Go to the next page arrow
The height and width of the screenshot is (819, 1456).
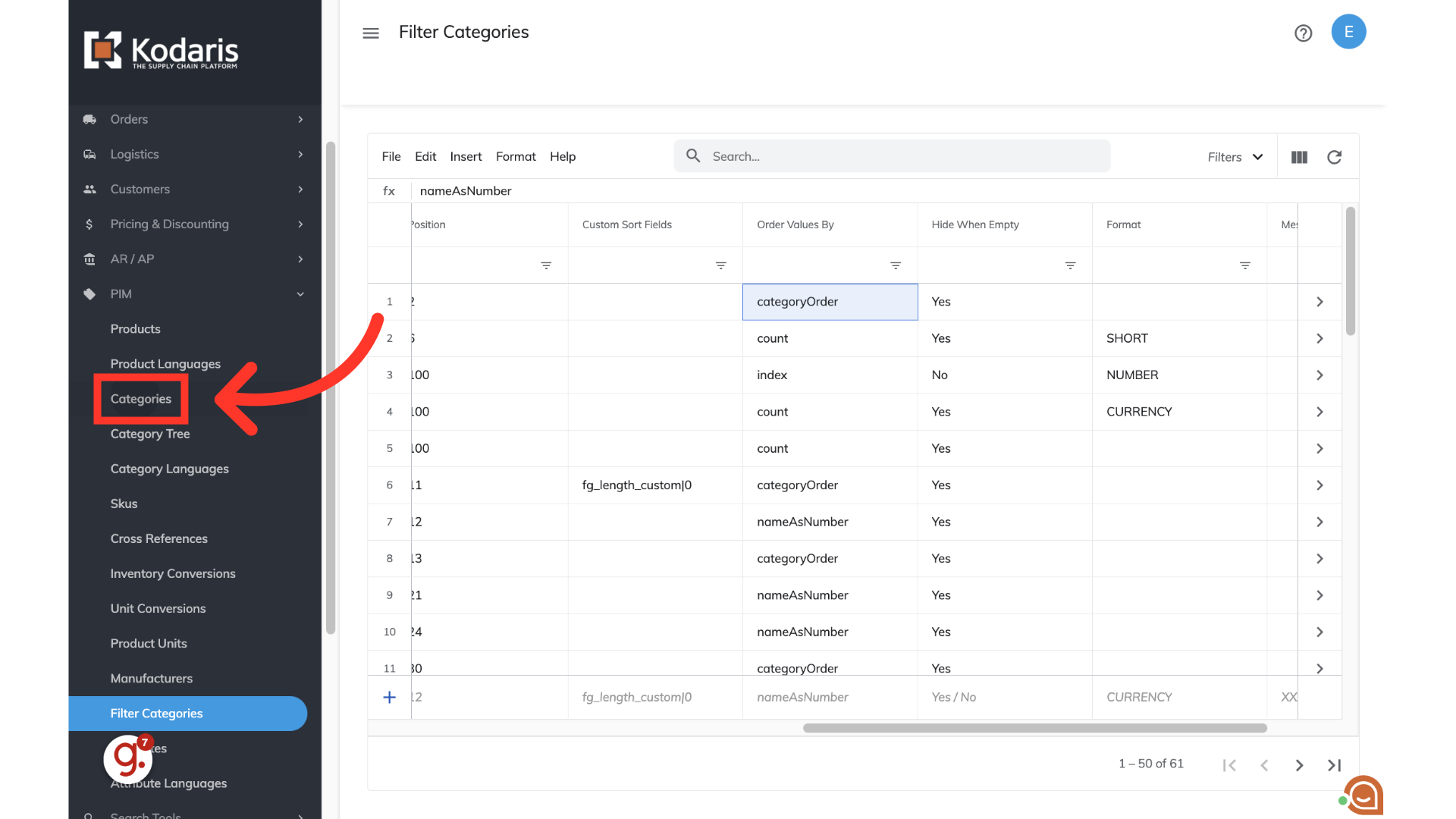pyautogui.click(x=1299, y=765)
